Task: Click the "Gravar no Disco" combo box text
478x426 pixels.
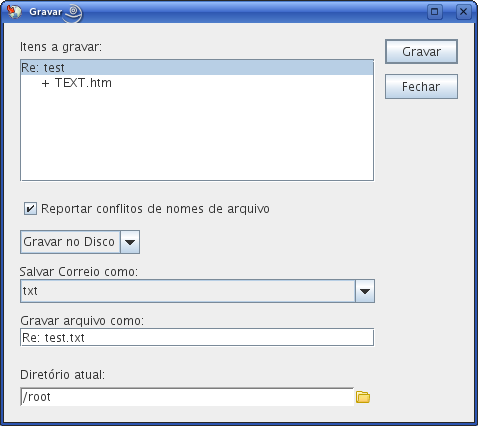Action: pyautogui.click(x=69, y=242)
